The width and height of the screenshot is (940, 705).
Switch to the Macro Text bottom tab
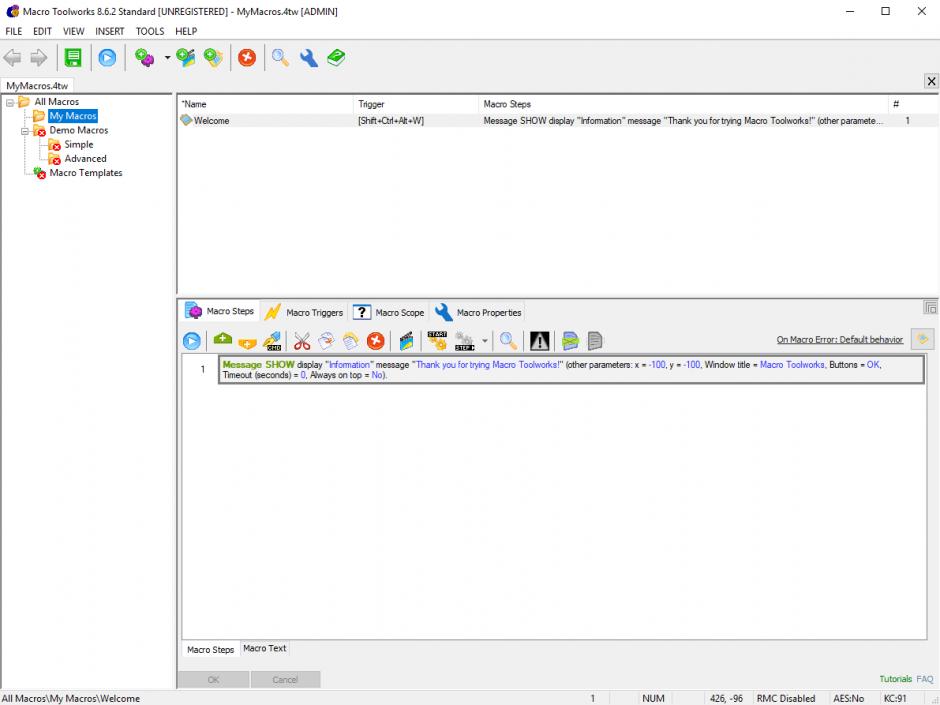[264, 649]
